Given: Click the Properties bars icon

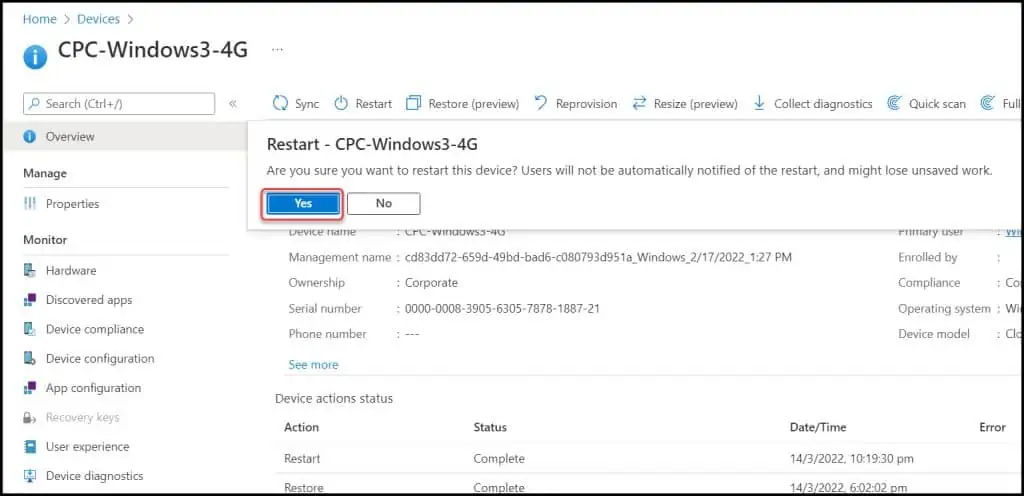Looking at the screenshot, I should (29, 204).
